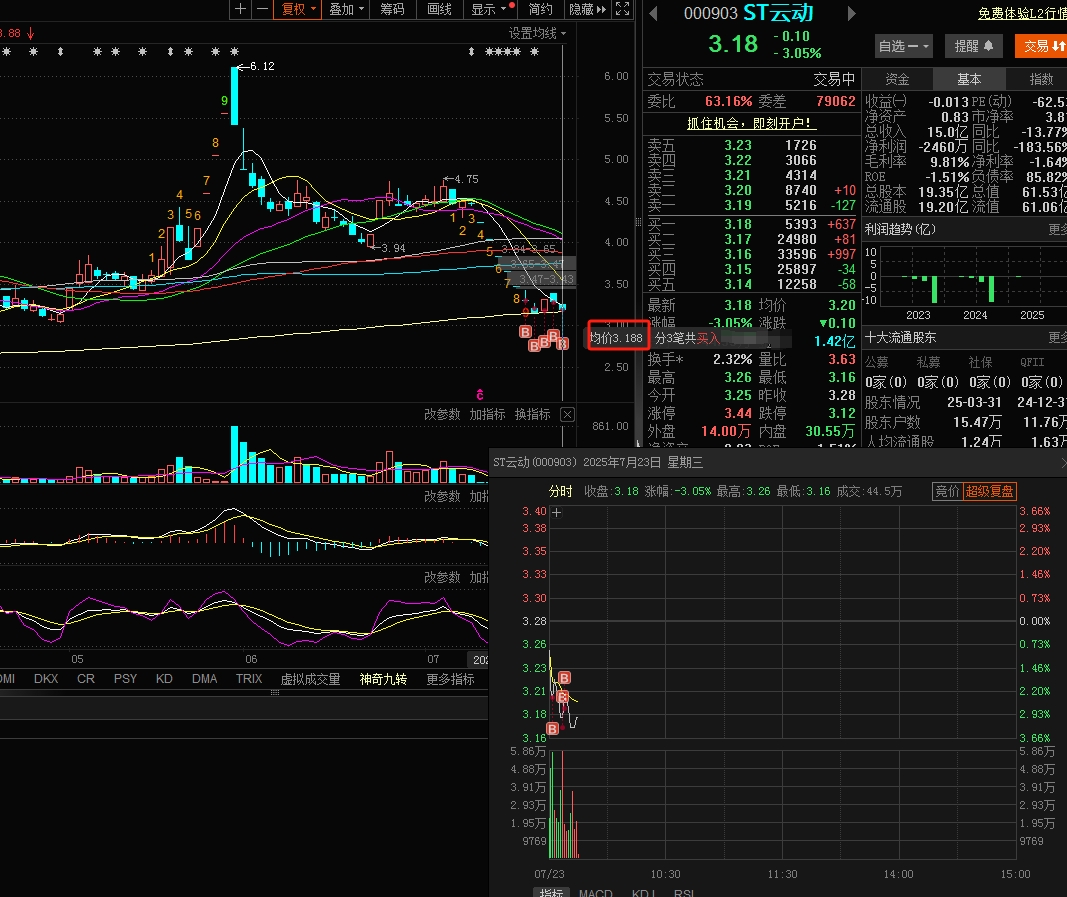This screenshot has width=1067, height=897.
Task: Click 更多 next to 利润趋势
Action: pyautogui.click(x=1057, y=229)
